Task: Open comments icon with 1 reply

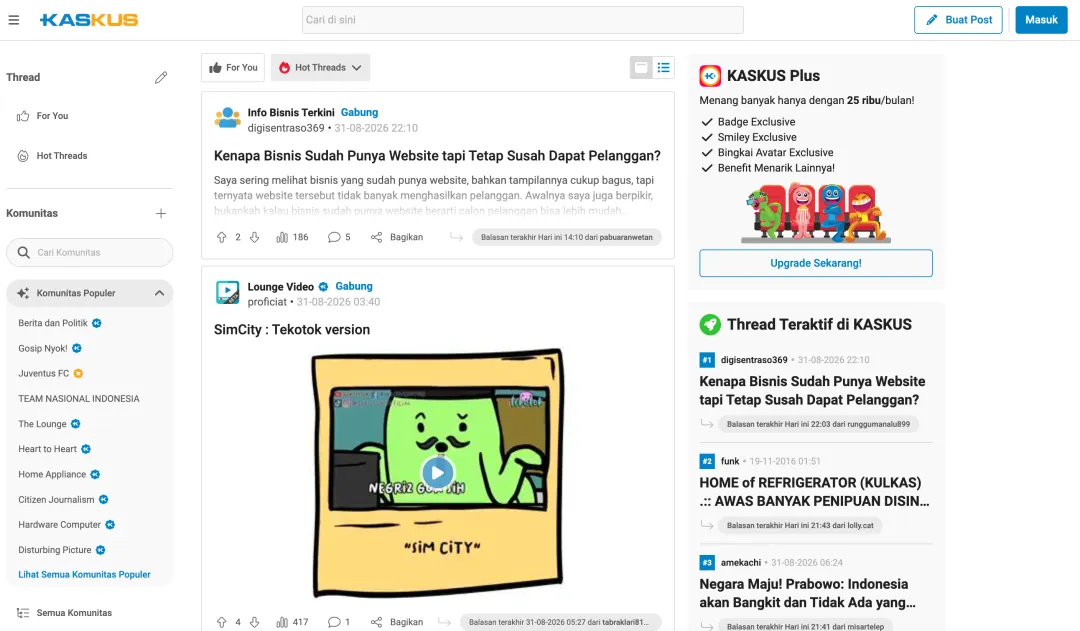Action: pos(334,622)
